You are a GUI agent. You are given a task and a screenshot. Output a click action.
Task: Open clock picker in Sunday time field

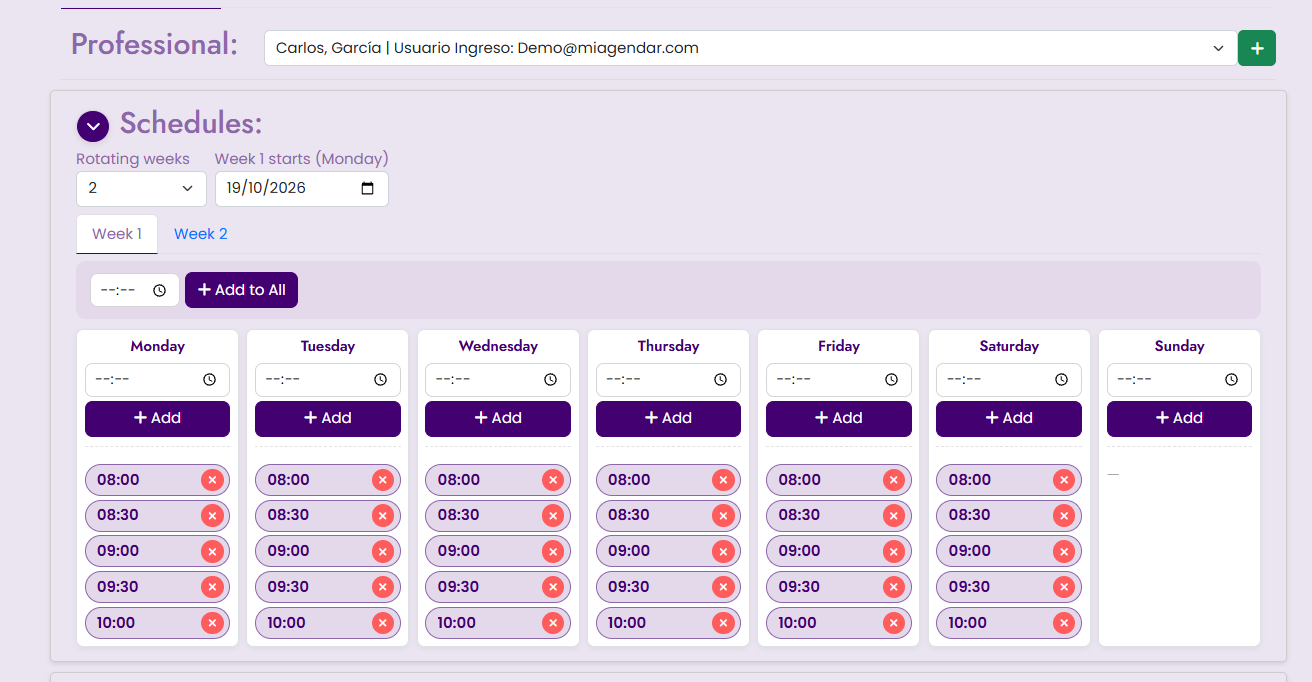point(1231,380)
